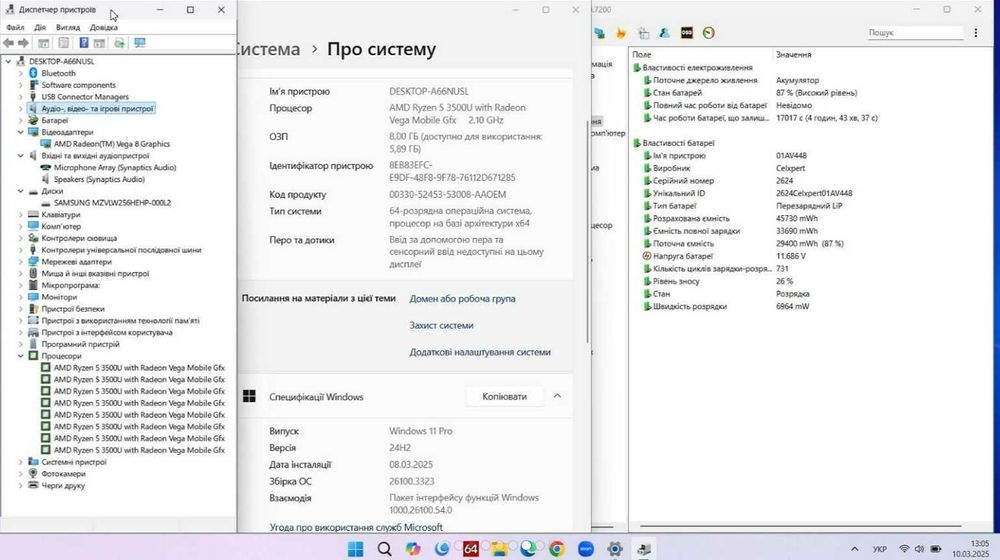Click the Рівень зносу row in AIDA64
Screen dimensions: 1000x560
tap(812, 281)
